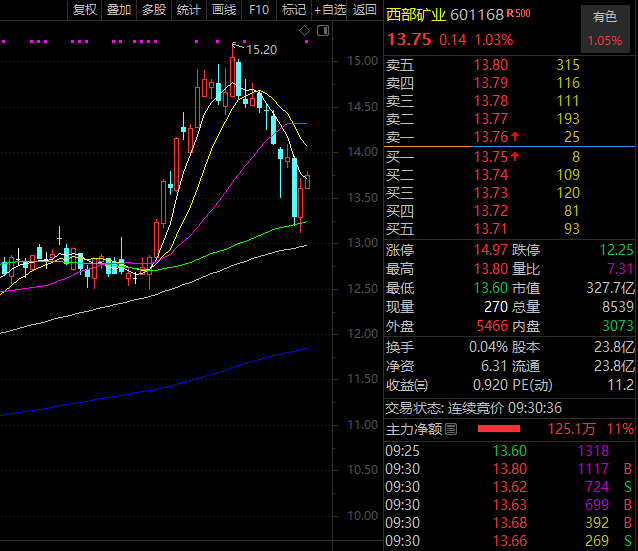The image size is (638, 551).
Task: Activate the 画线 drawing tool
Action: click(x=223, y=10)
